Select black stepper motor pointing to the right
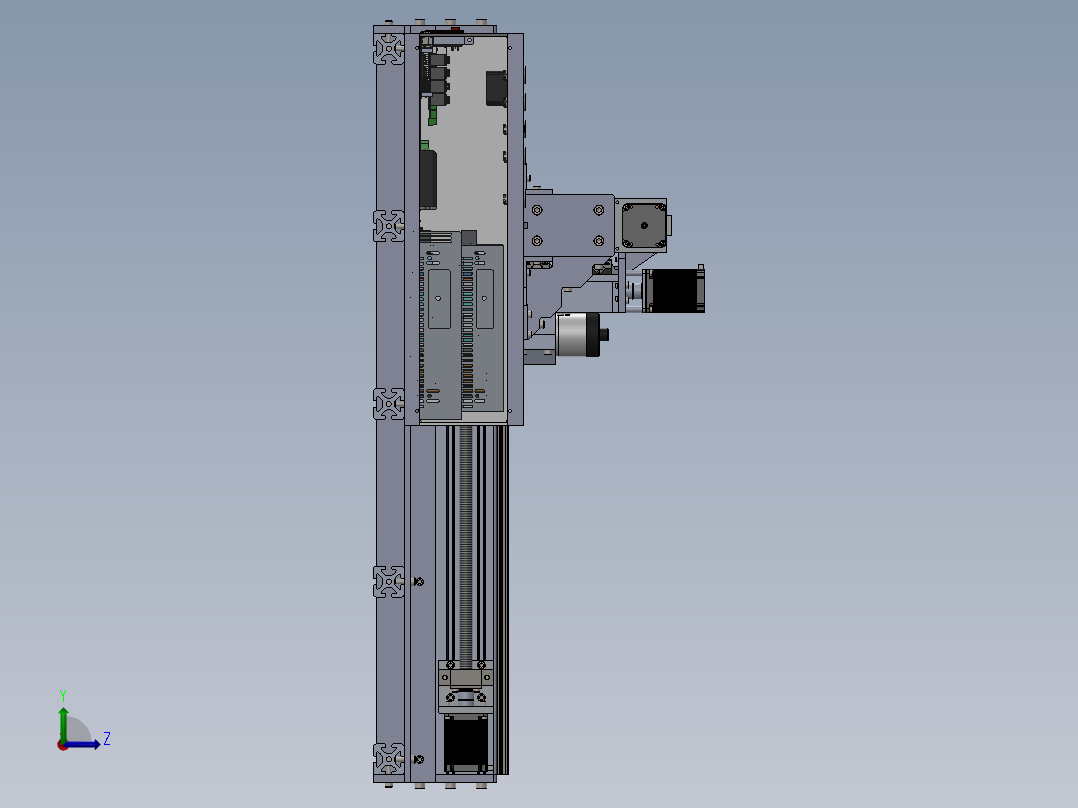Viewport: 1078px width, 808px height. pyautogui.click(x=676, y=291)
